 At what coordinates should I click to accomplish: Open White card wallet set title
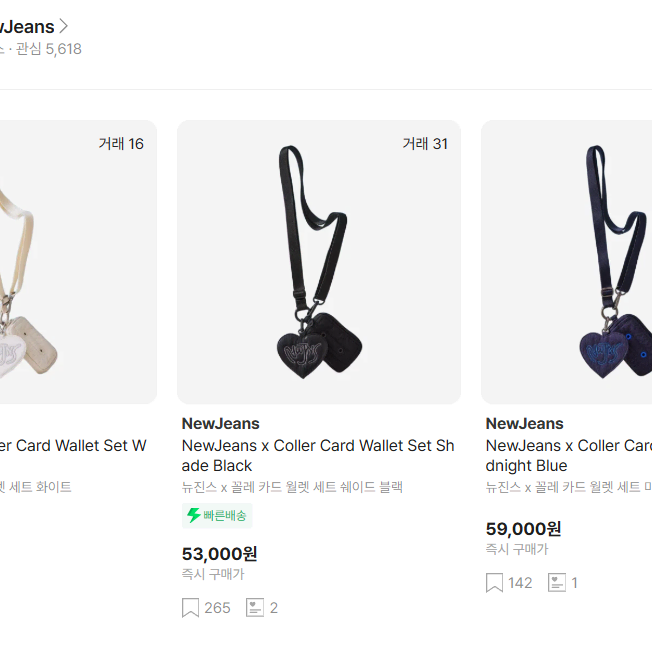[x=73, y=446]
